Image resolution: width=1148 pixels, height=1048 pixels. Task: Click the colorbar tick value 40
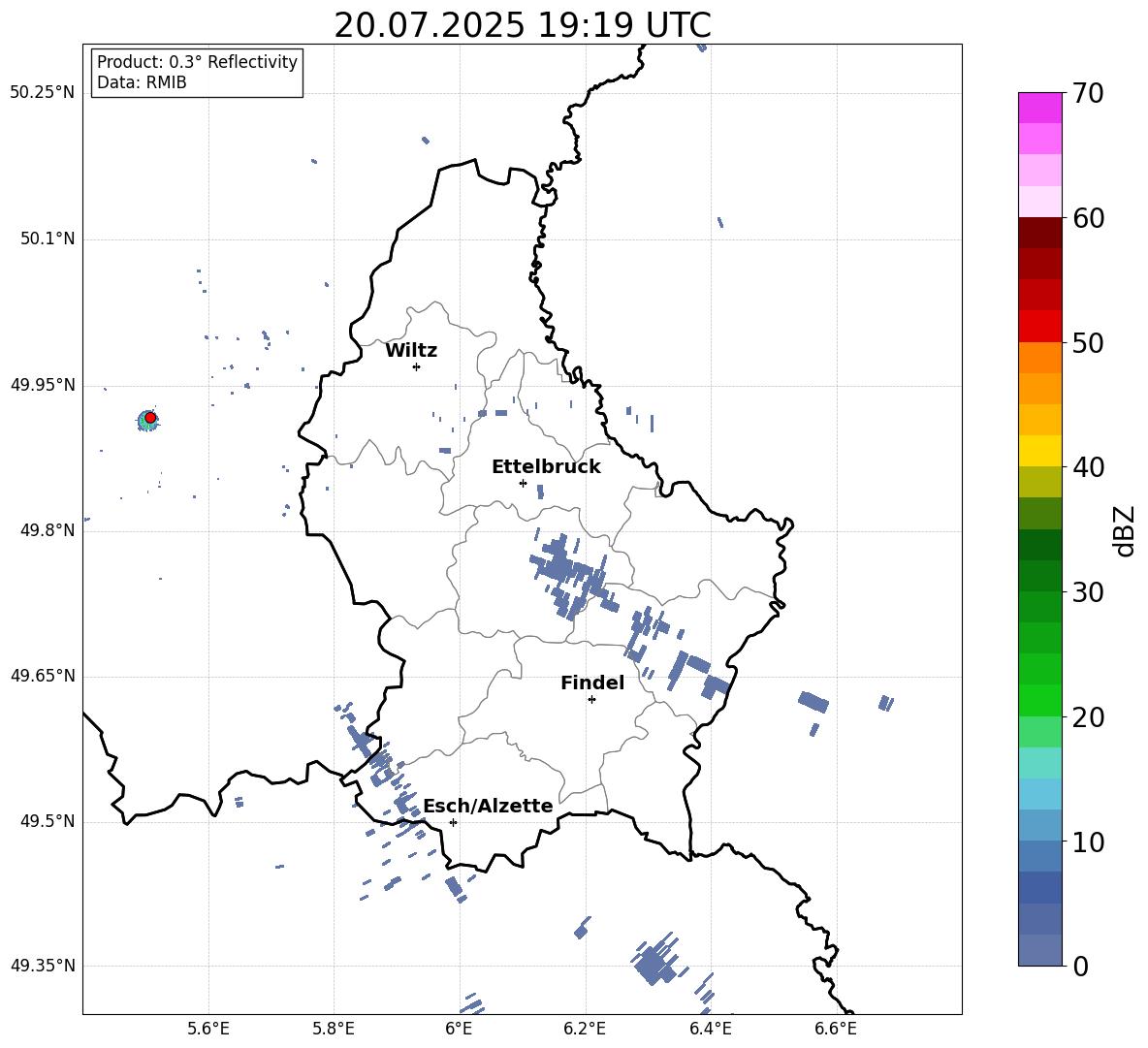(1088, 467)
